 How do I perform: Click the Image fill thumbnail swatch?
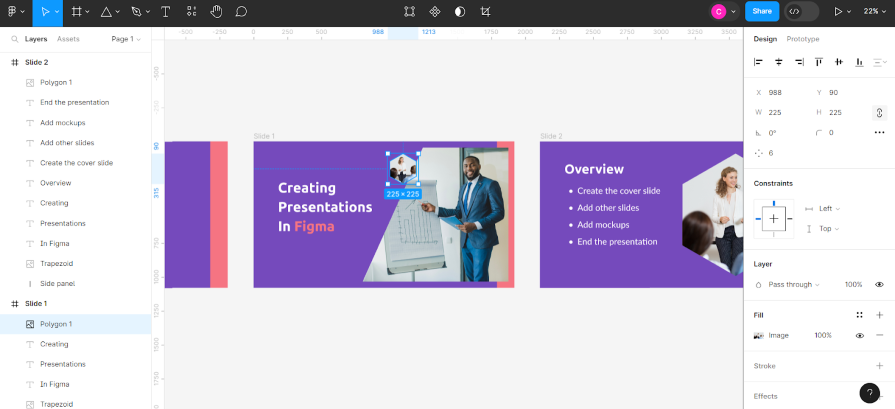(x=759, y=335)
